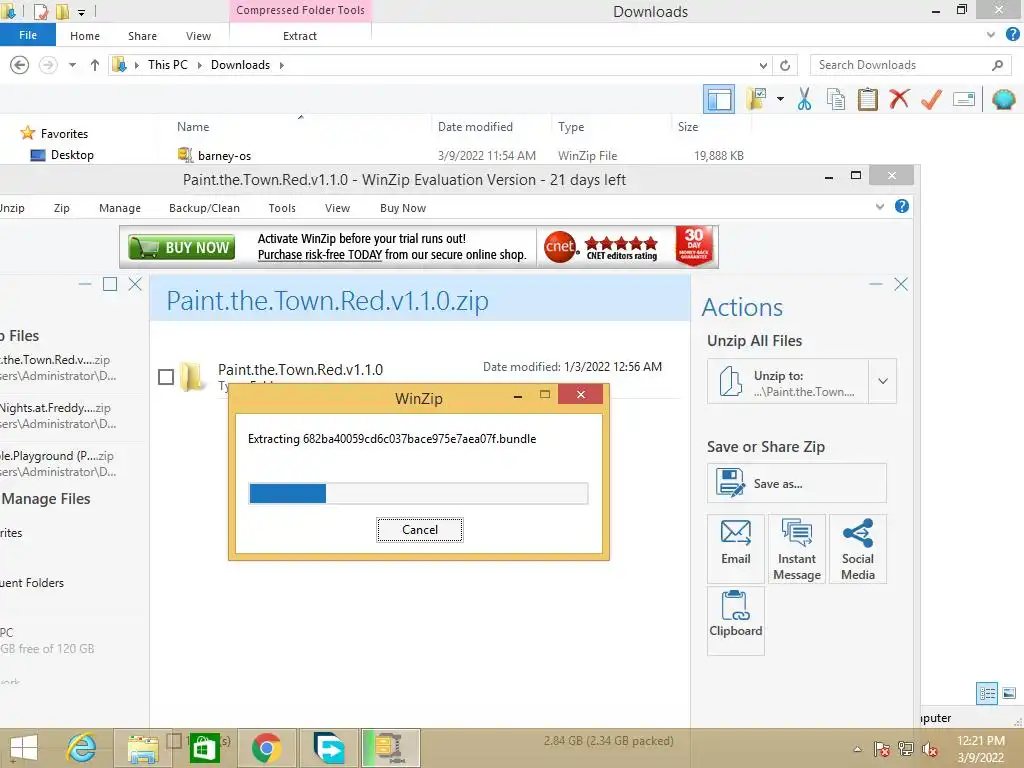Sort Explorer list by Name column
Viewport: 1024px width, 768px height.
(193, 127)
